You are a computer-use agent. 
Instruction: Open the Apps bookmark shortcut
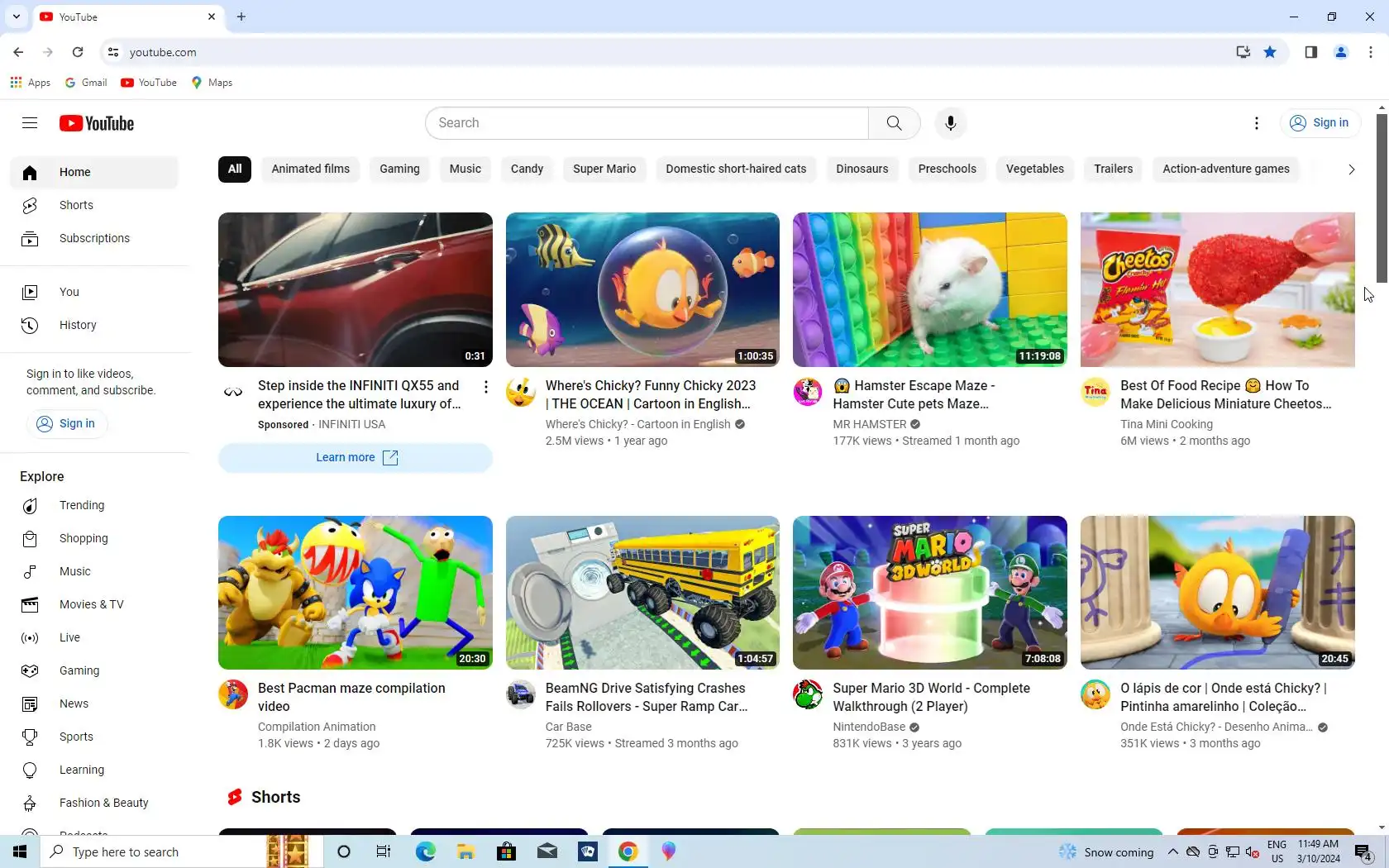click(x=30, y=83)
